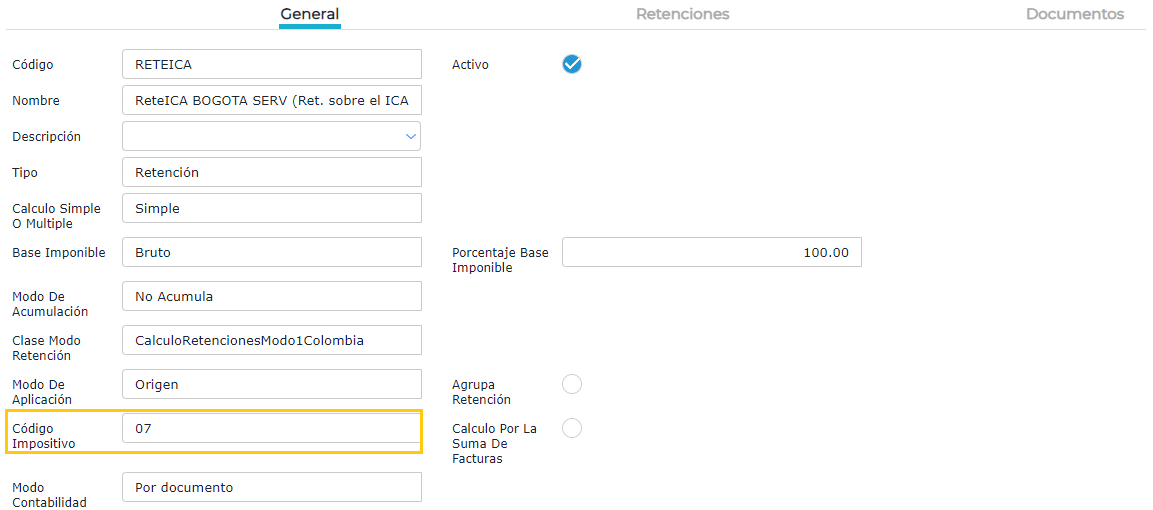The height and width of the screenshot is (510, 1153).
Task: Select the Base Imponible field showing Bruto
Action: coord(271,252)
